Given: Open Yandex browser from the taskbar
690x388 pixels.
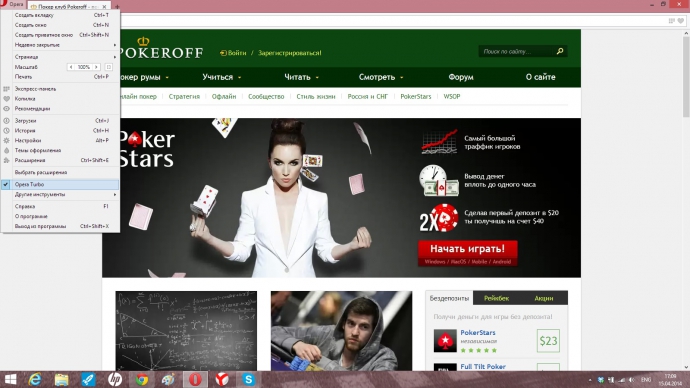Looking at the screenshot, I should (222, 379).
